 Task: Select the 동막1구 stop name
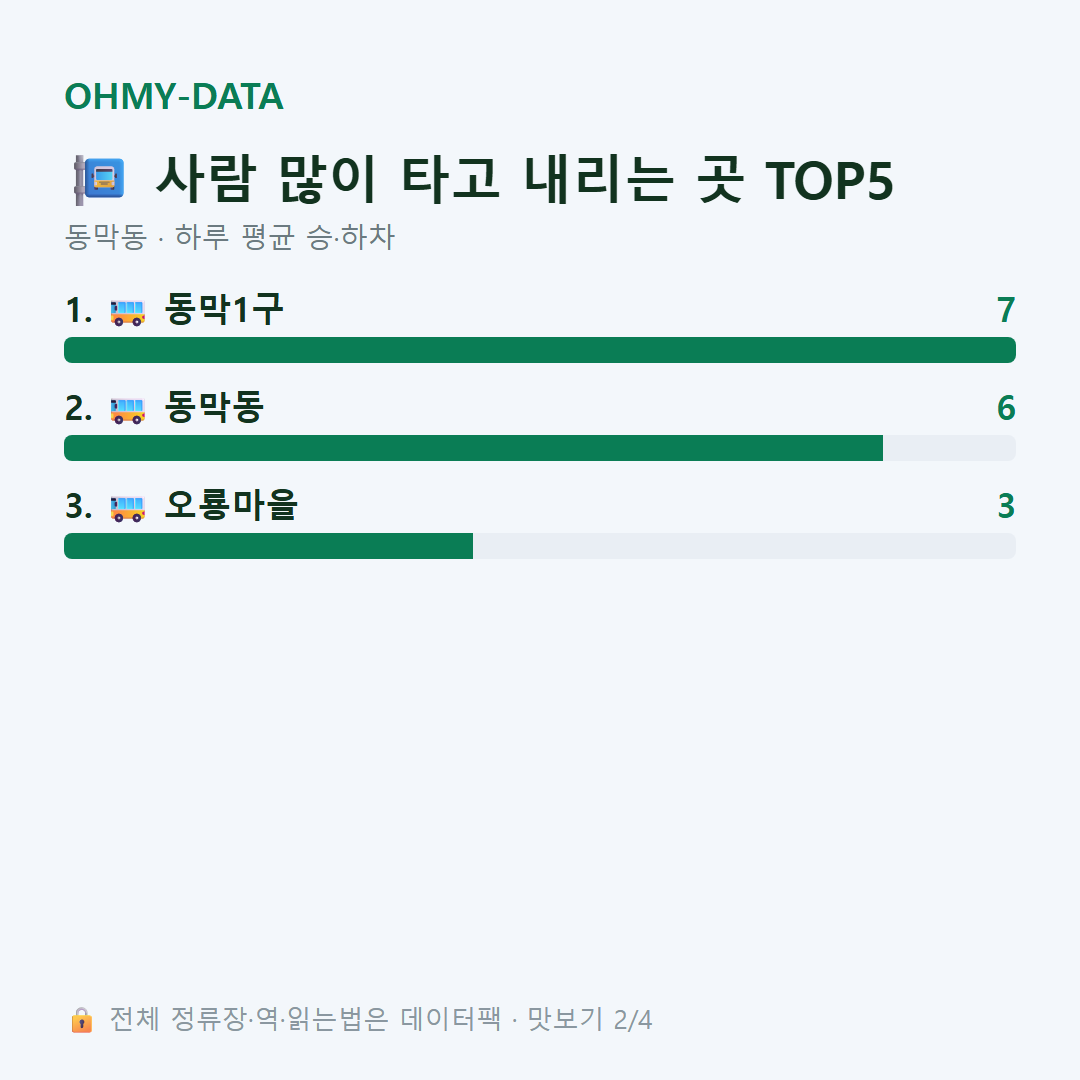(224, 309)
